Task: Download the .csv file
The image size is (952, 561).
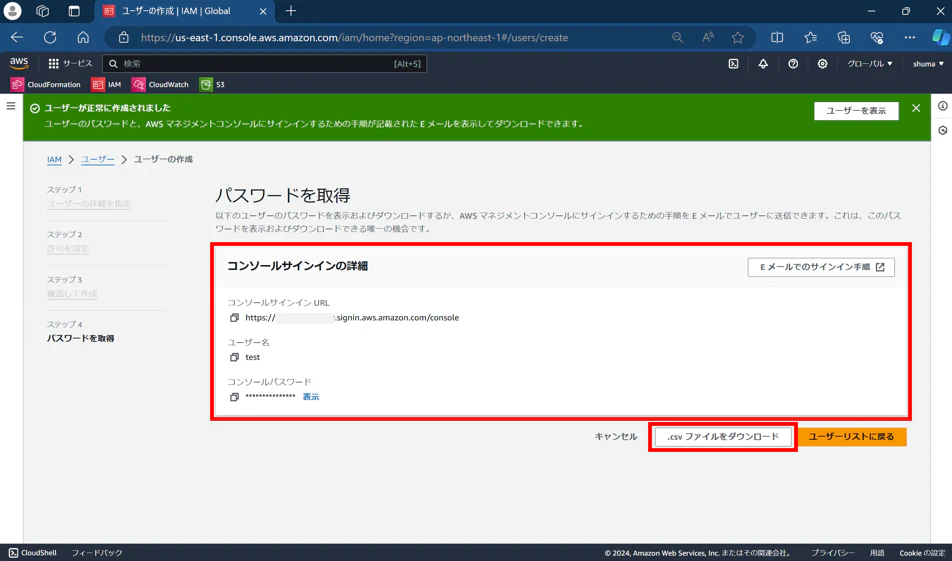Action: [722, 437]
